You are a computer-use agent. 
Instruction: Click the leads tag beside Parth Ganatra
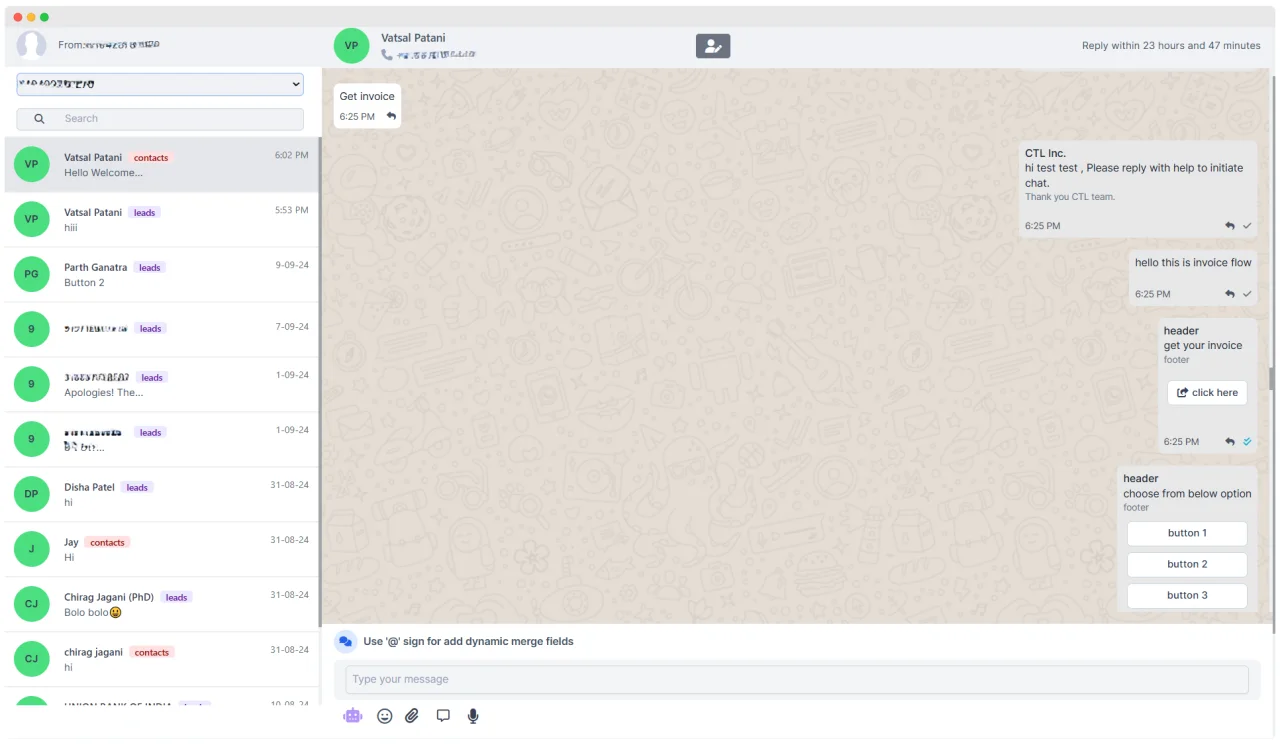[x=150, y=268]
